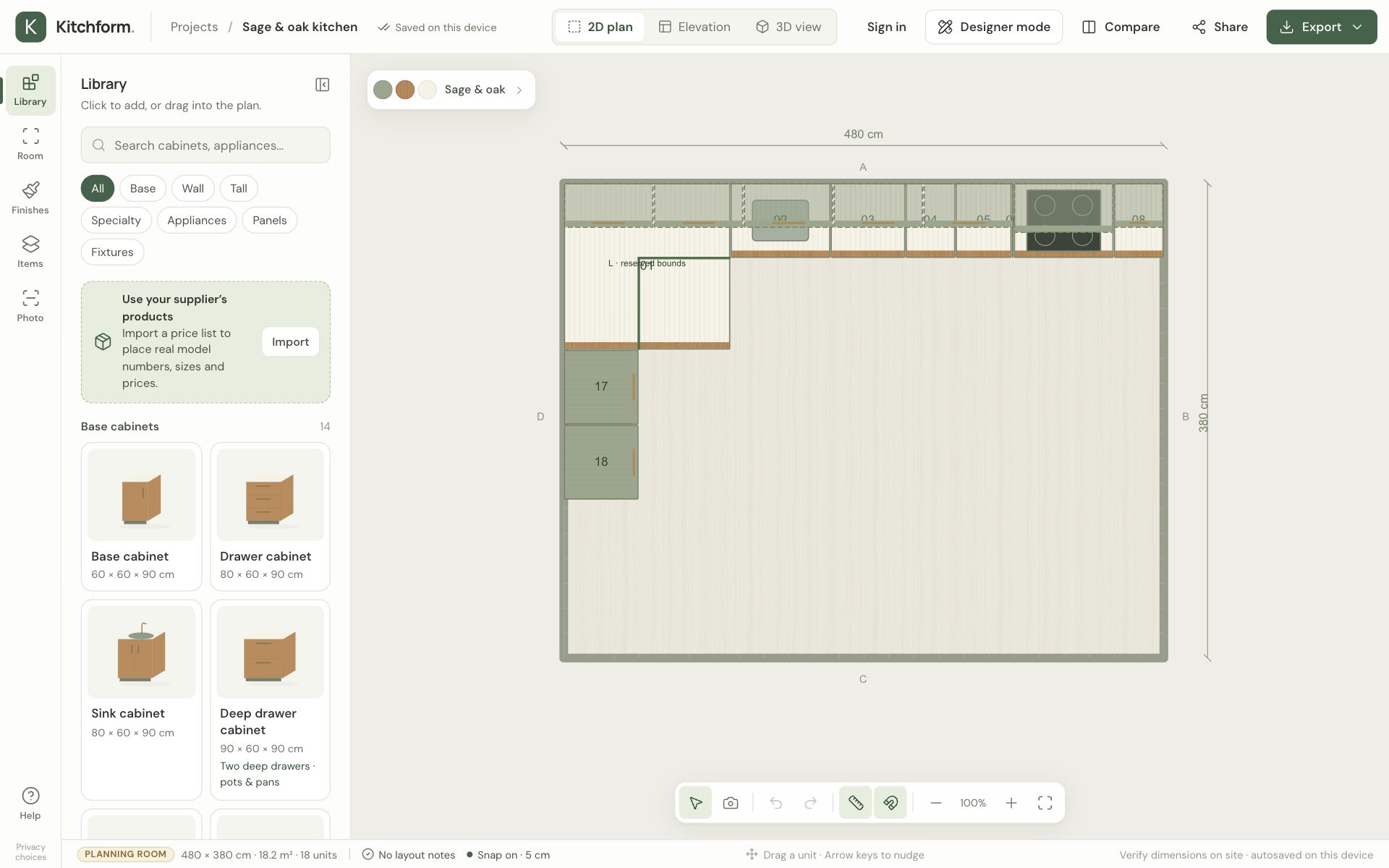Image resolution: width=1389 pixels, height=868 pixels.
Task: Add the Sink cabinet card
Action: point(141,699)
